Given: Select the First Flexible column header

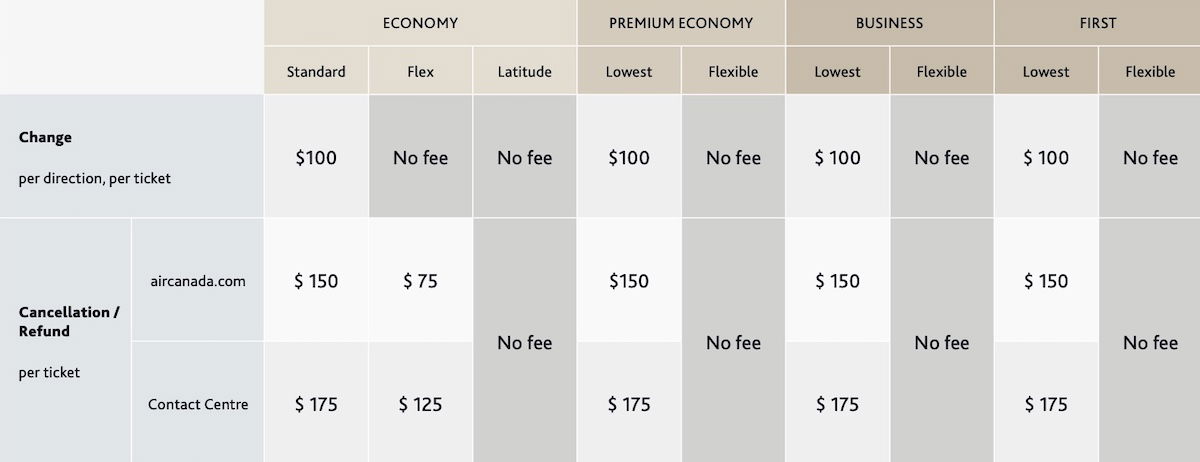Looking at the screenshot, I should pyautogui.click(x=1150, y=72).
